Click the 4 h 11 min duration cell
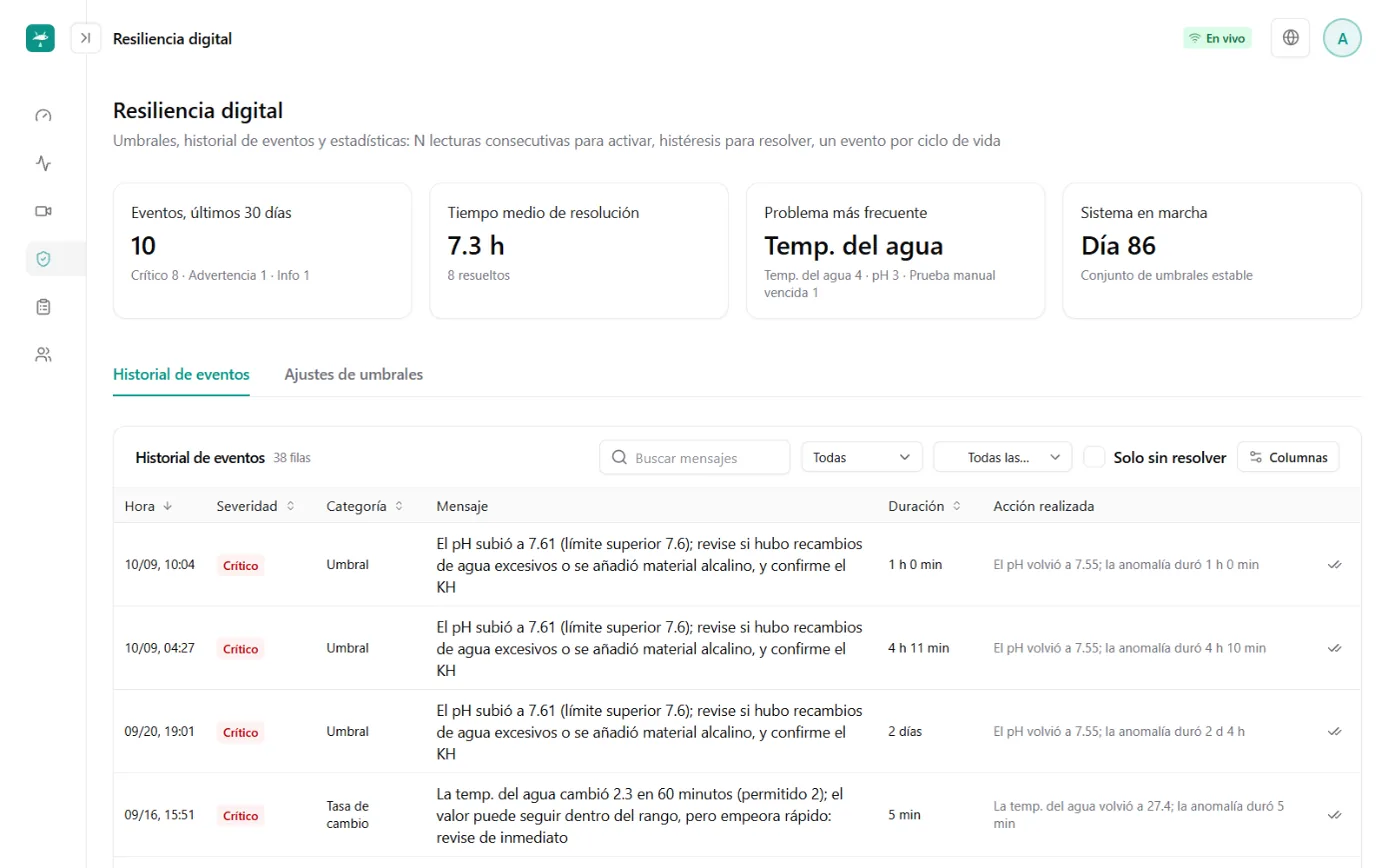The image size is (1388, 868). tap(919, 648)
